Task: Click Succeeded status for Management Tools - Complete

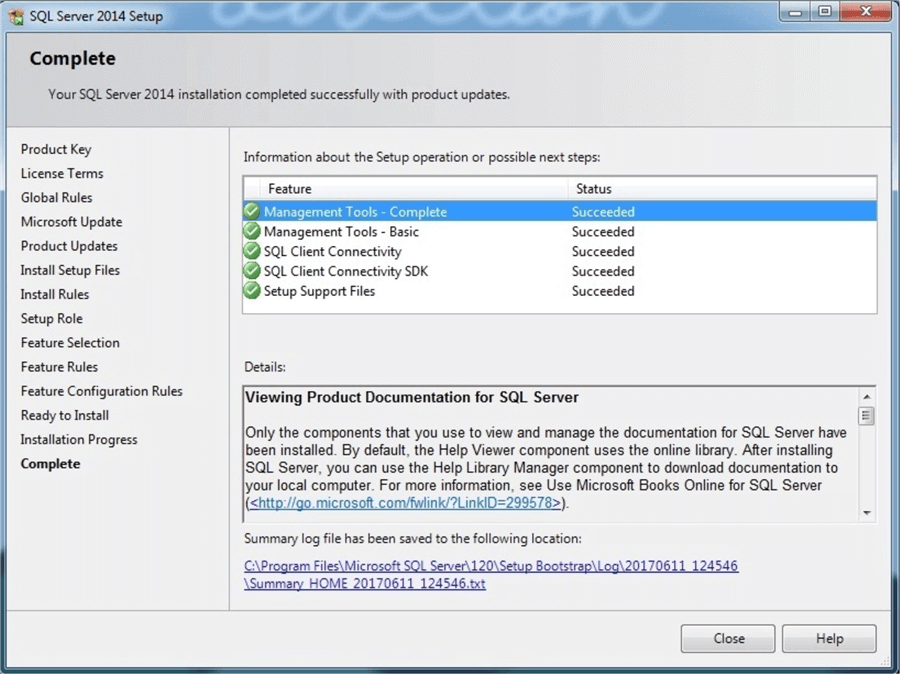Action: click(603, 212)
